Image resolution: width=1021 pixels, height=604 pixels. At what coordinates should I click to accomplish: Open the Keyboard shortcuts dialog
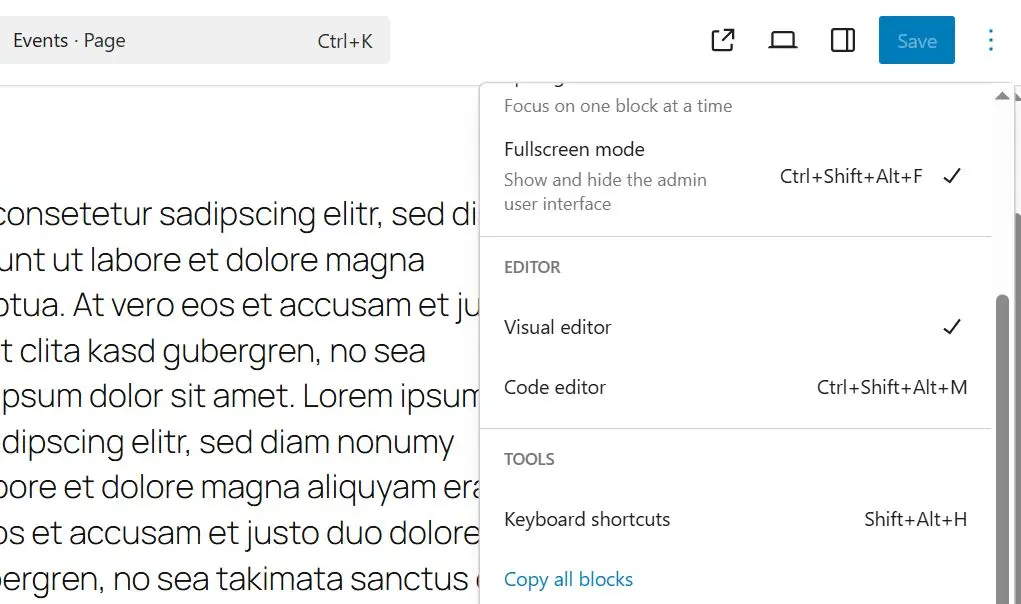(587, 519)
